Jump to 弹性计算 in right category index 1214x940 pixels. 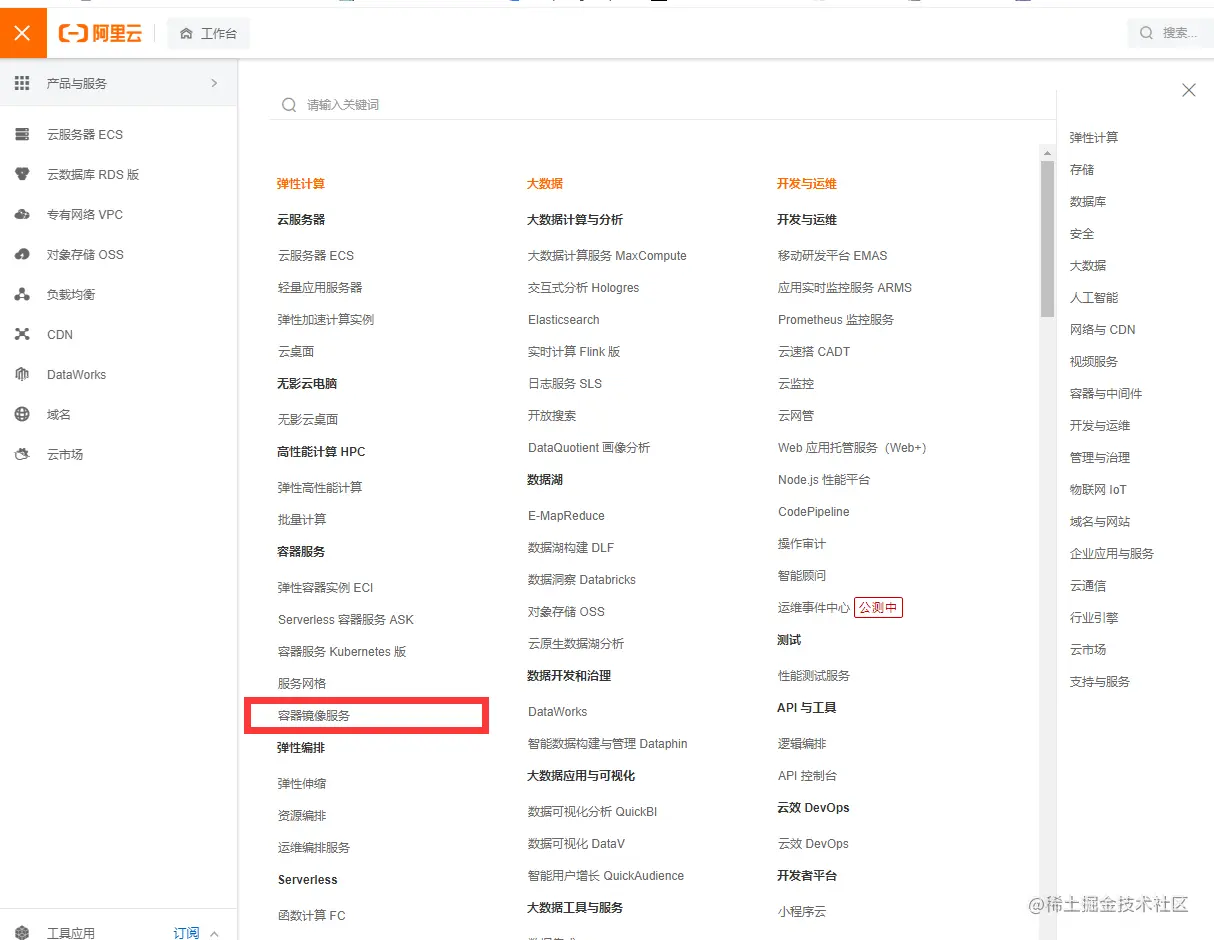1094,137
